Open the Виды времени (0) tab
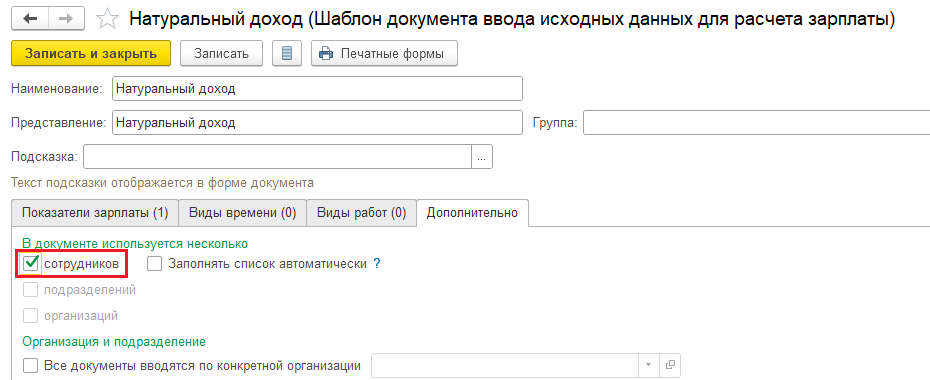Screen dimensions: 930x380 pyautogui.click(x=243, y=213)
